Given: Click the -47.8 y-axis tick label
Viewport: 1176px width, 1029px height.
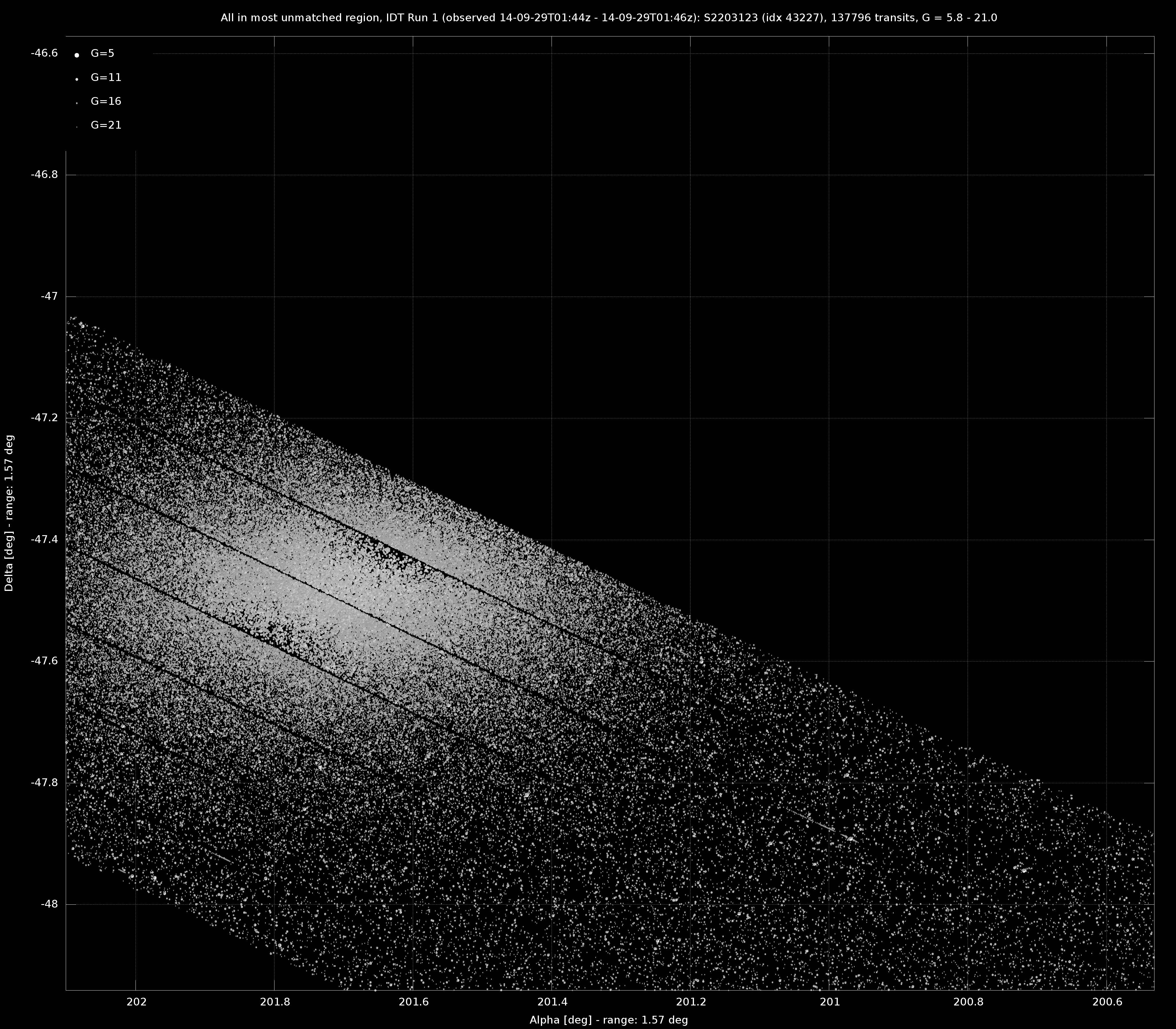Looking at the screenshot, I should click(x=44, y=782).
